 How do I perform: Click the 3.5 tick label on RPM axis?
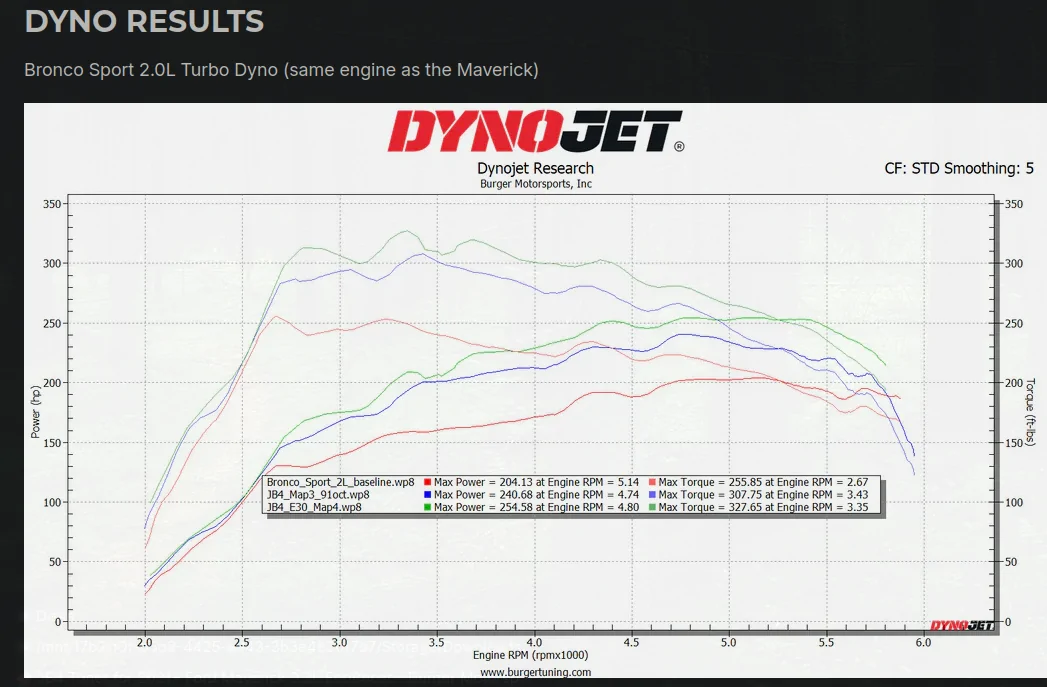(x=436, y=642)
